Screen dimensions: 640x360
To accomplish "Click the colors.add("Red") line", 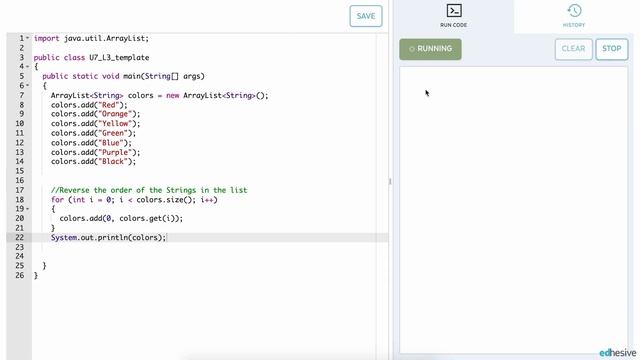I will pos(89,105).
